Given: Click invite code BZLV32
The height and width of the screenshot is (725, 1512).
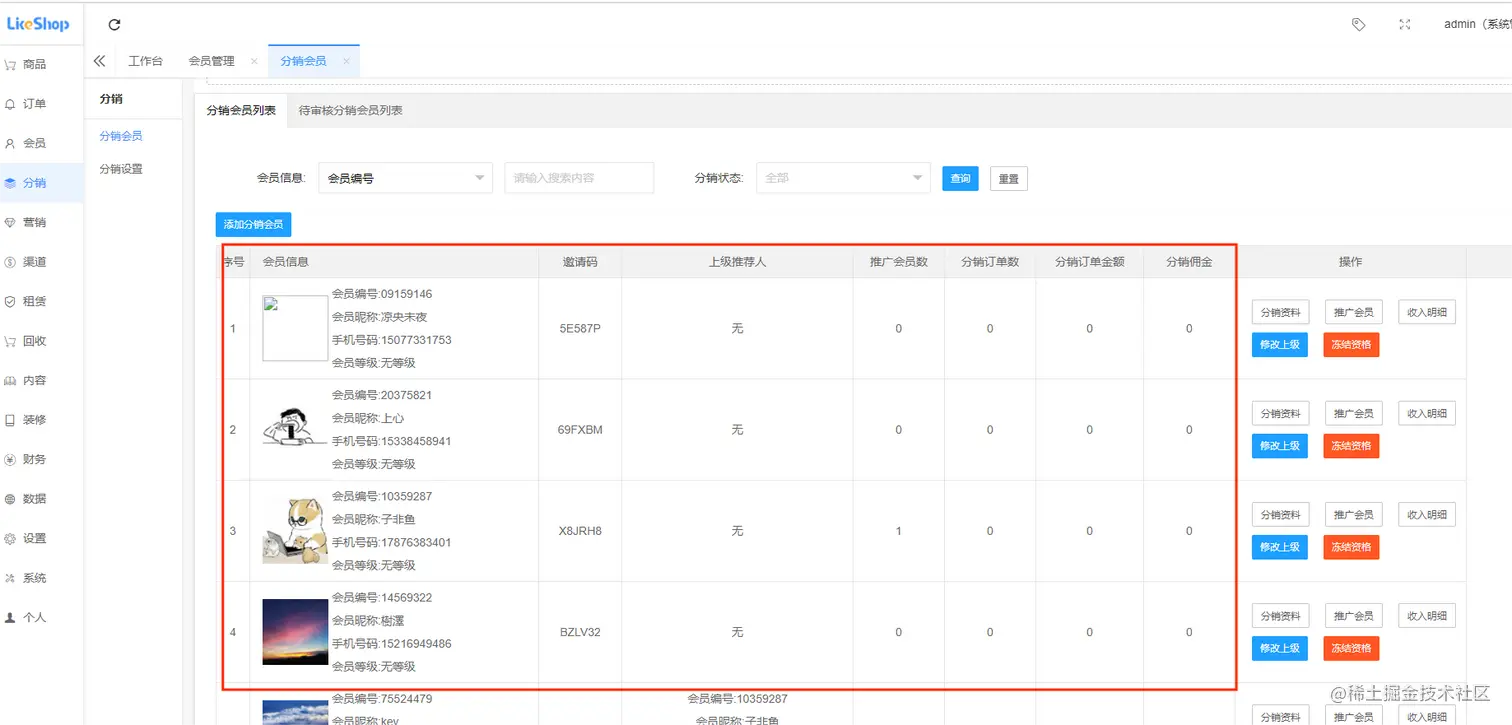Looking at the screenshot, I should pos(580,632).
